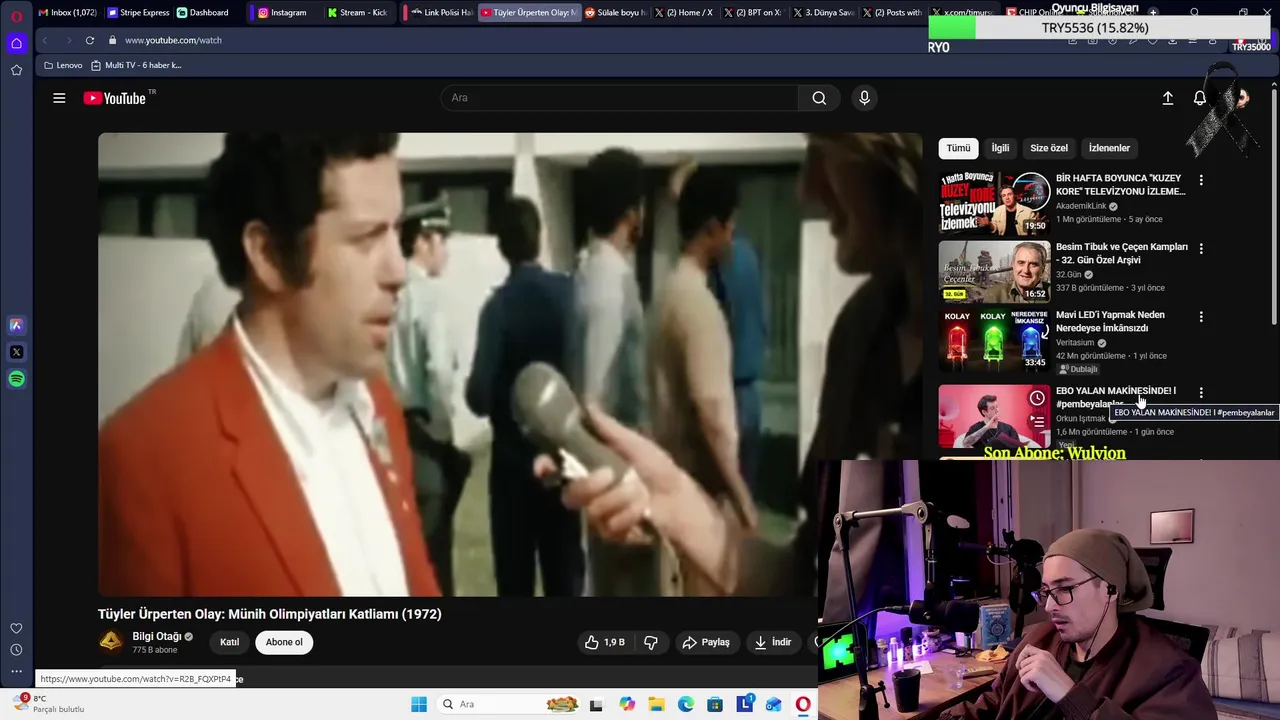Click the İndir download button
1280x720 pixels.
click(x=772, y=642)
